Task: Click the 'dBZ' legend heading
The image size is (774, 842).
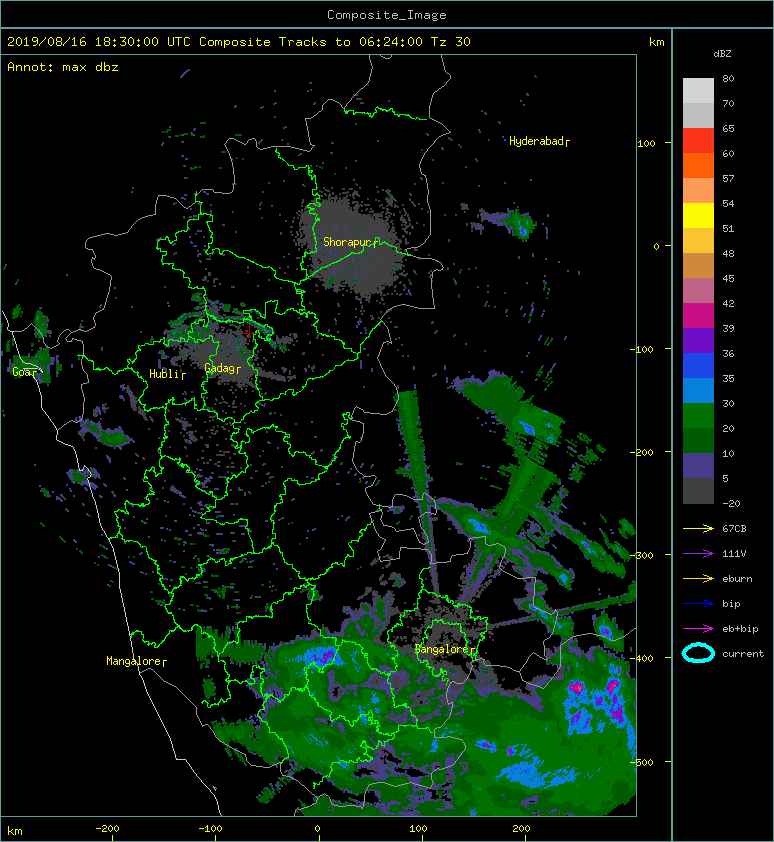Action: [x=722, y=54]
